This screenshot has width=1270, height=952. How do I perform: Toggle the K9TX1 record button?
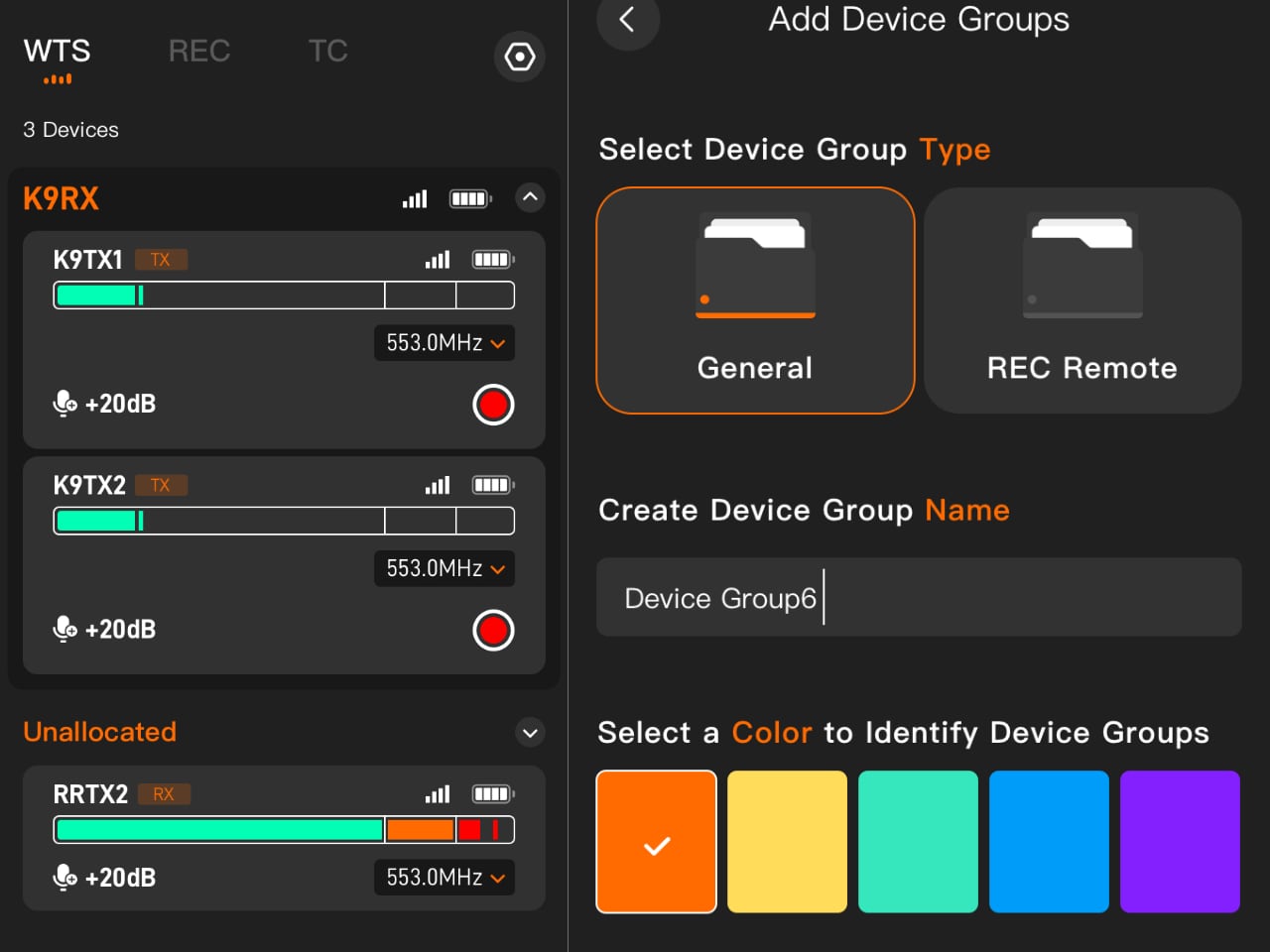[x=493, y=405]
